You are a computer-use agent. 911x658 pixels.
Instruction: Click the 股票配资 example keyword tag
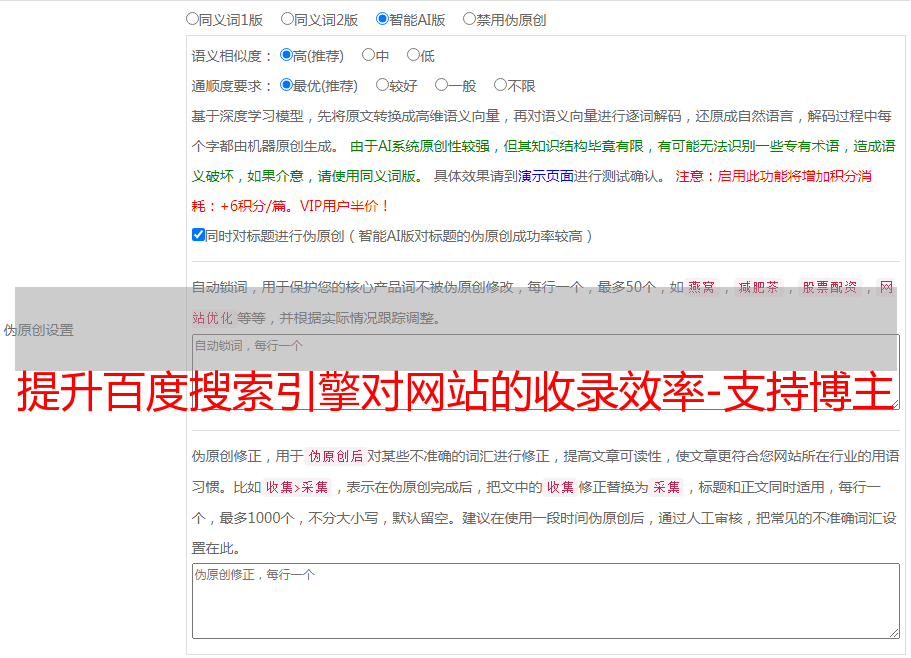[x=830, y=287]
